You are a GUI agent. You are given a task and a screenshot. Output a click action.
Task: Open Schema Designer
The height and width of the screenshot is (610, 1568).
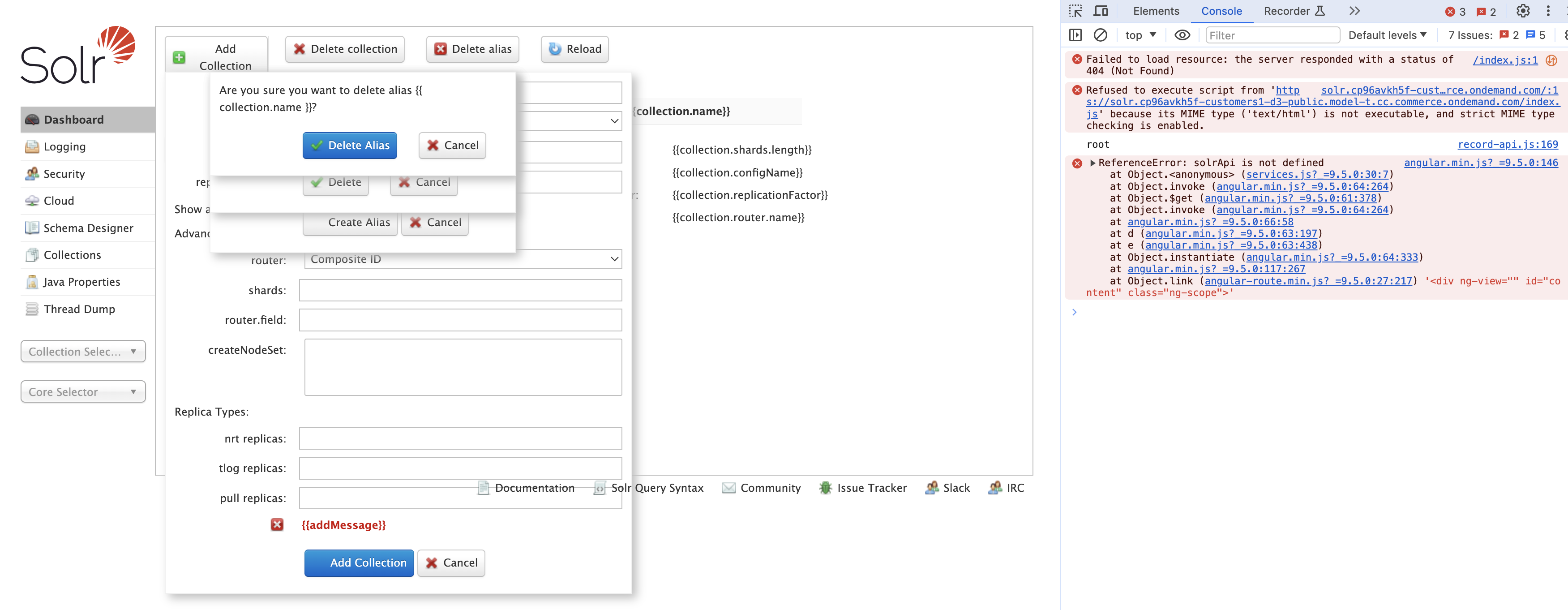pyautogui.click(x=88, y=228)
